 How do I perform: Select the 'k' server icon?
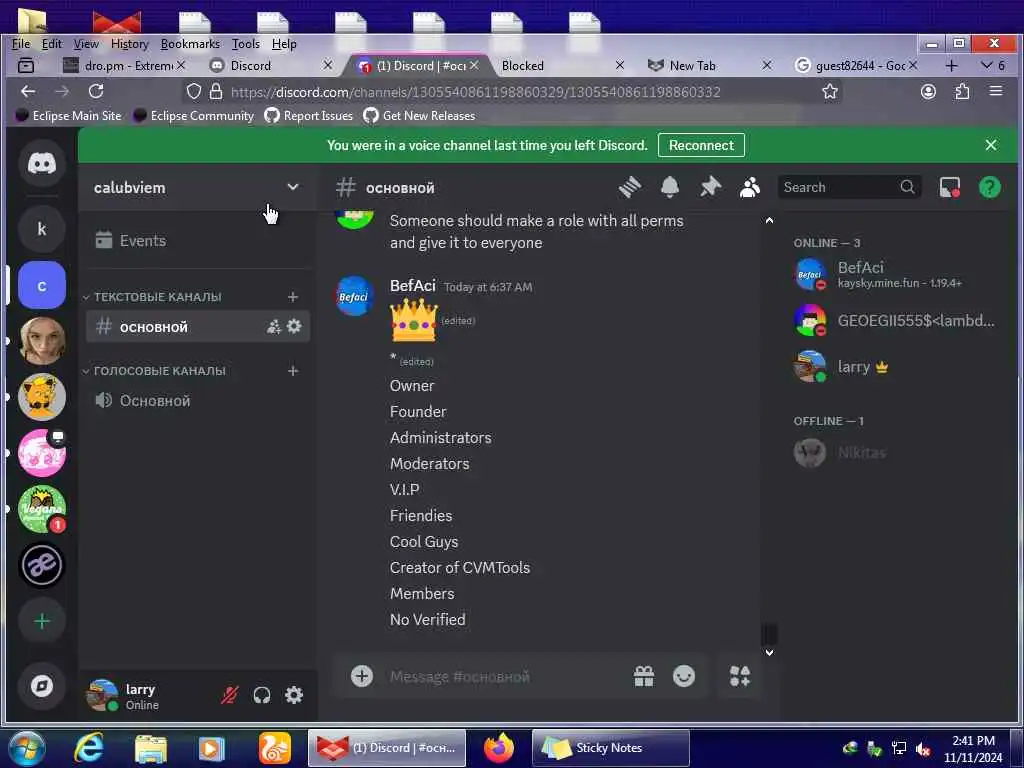click(42, 229)
